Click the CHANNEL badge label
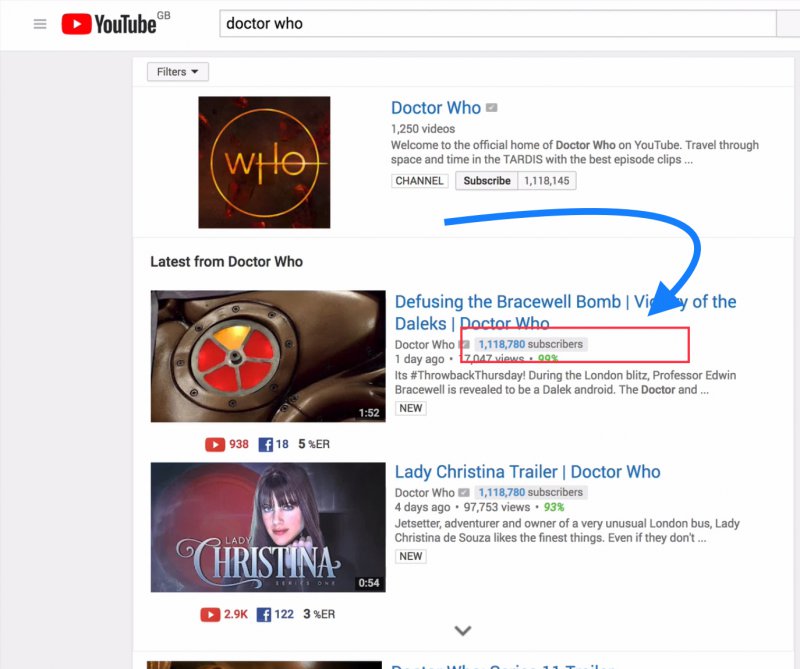This screenshot has width=800, height=669. click(x=420, y=181)
